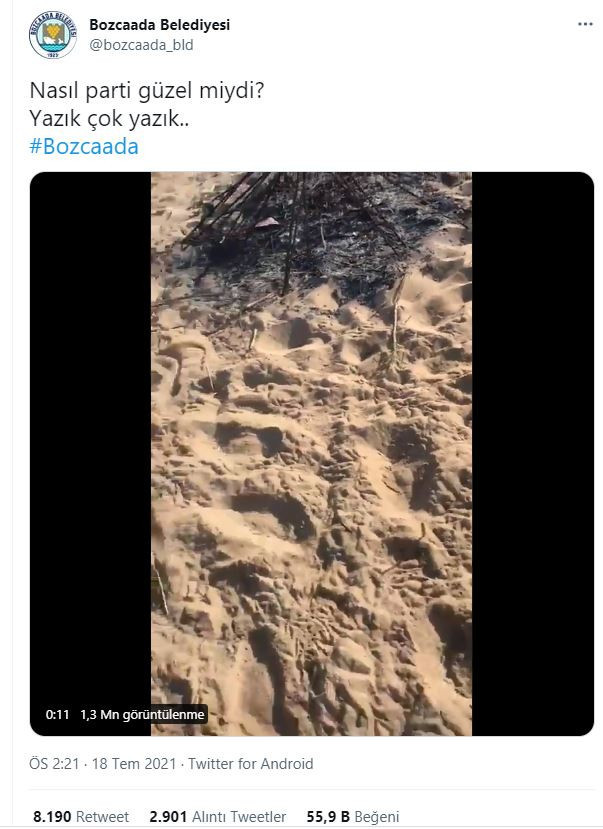Click the 1,3 Mn görüntülenme view count
Screen dimensions: 603x829
point(142,715)
